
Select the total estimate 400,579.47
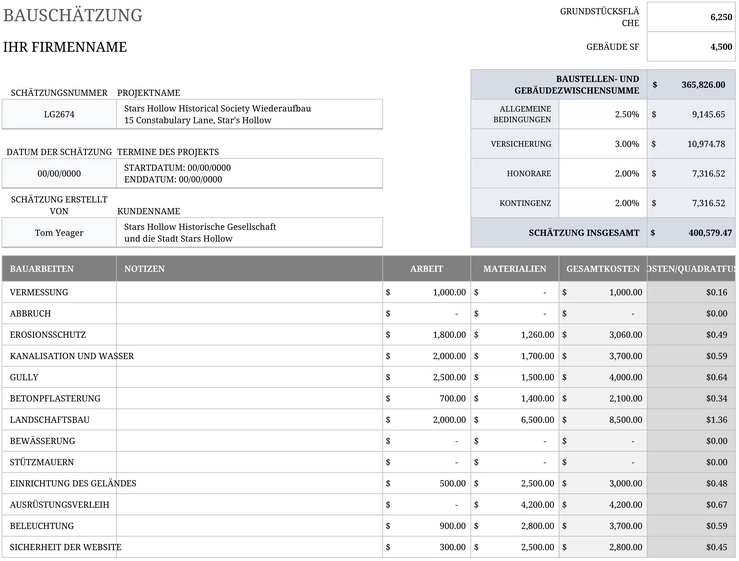click(691, 233)
